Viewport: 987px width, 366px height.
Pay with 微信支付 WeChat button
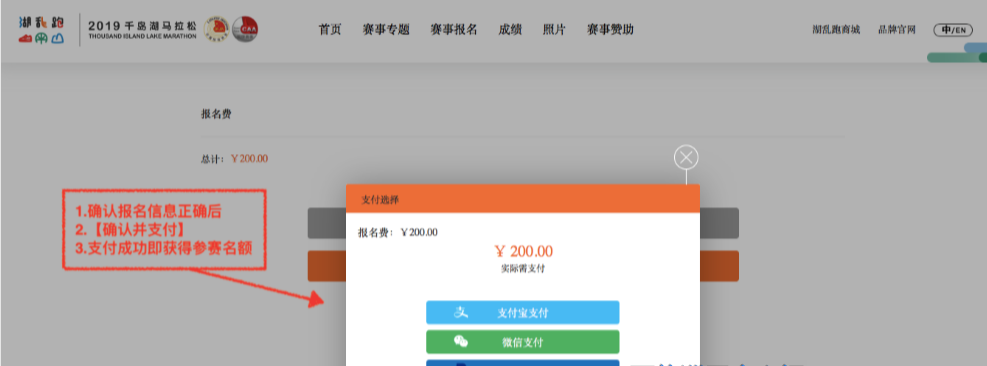point(522,342)
